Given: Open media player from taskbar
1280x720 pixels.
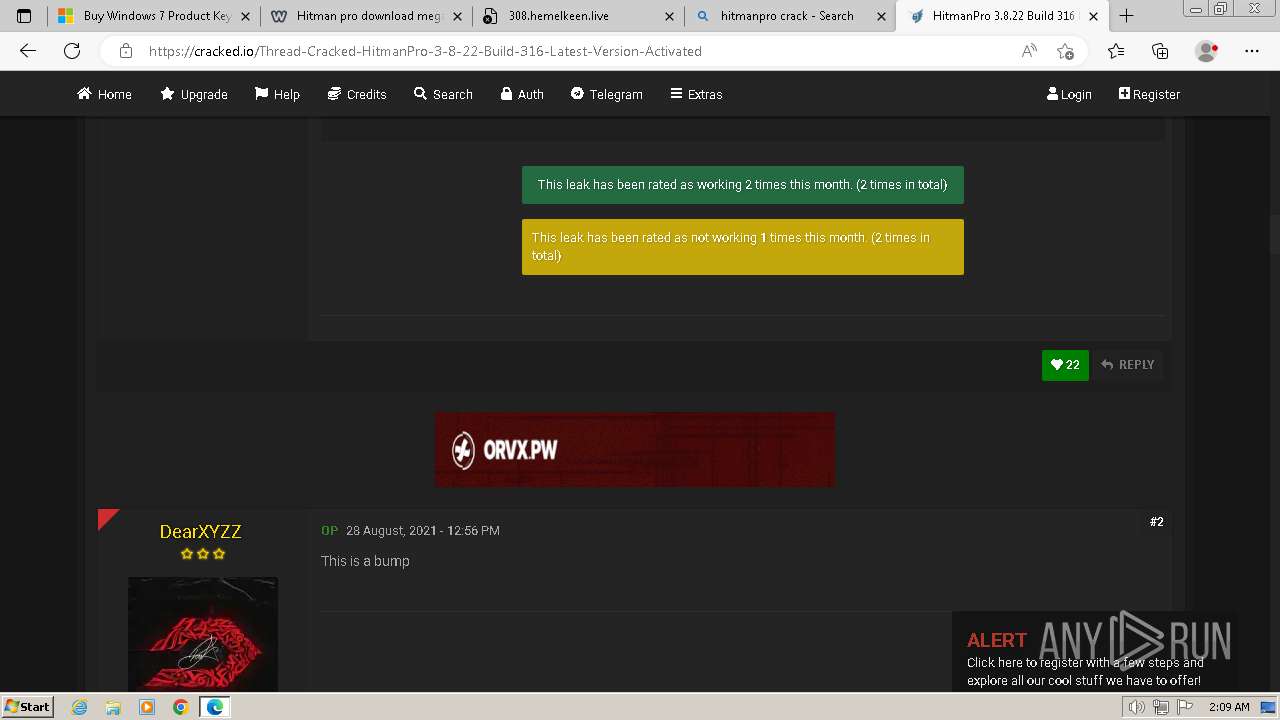Looking at the screenshot, I should [x=147, y=707].
